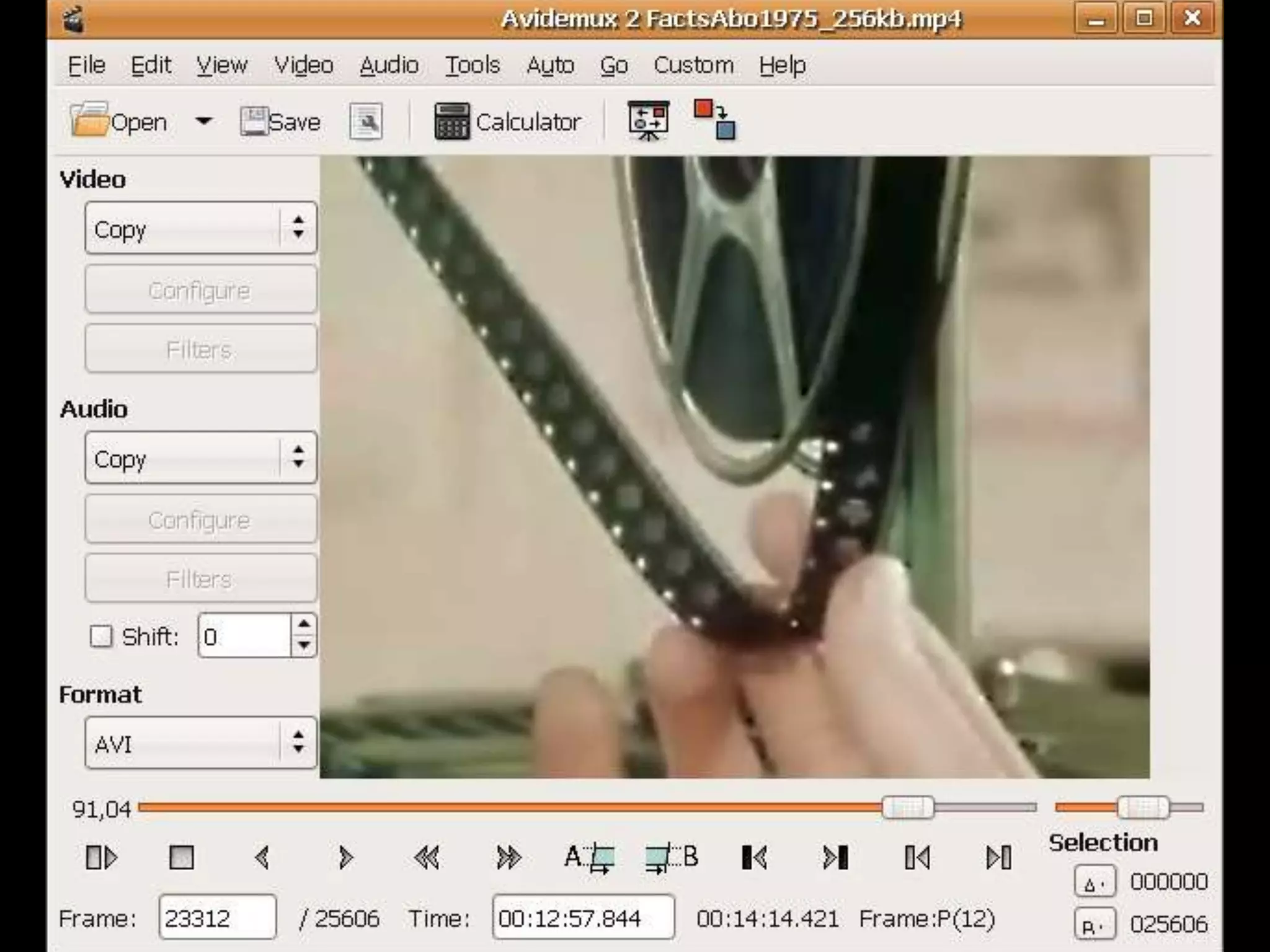Click the video preview image
The image size is (1270, 952).
[735, 467]
